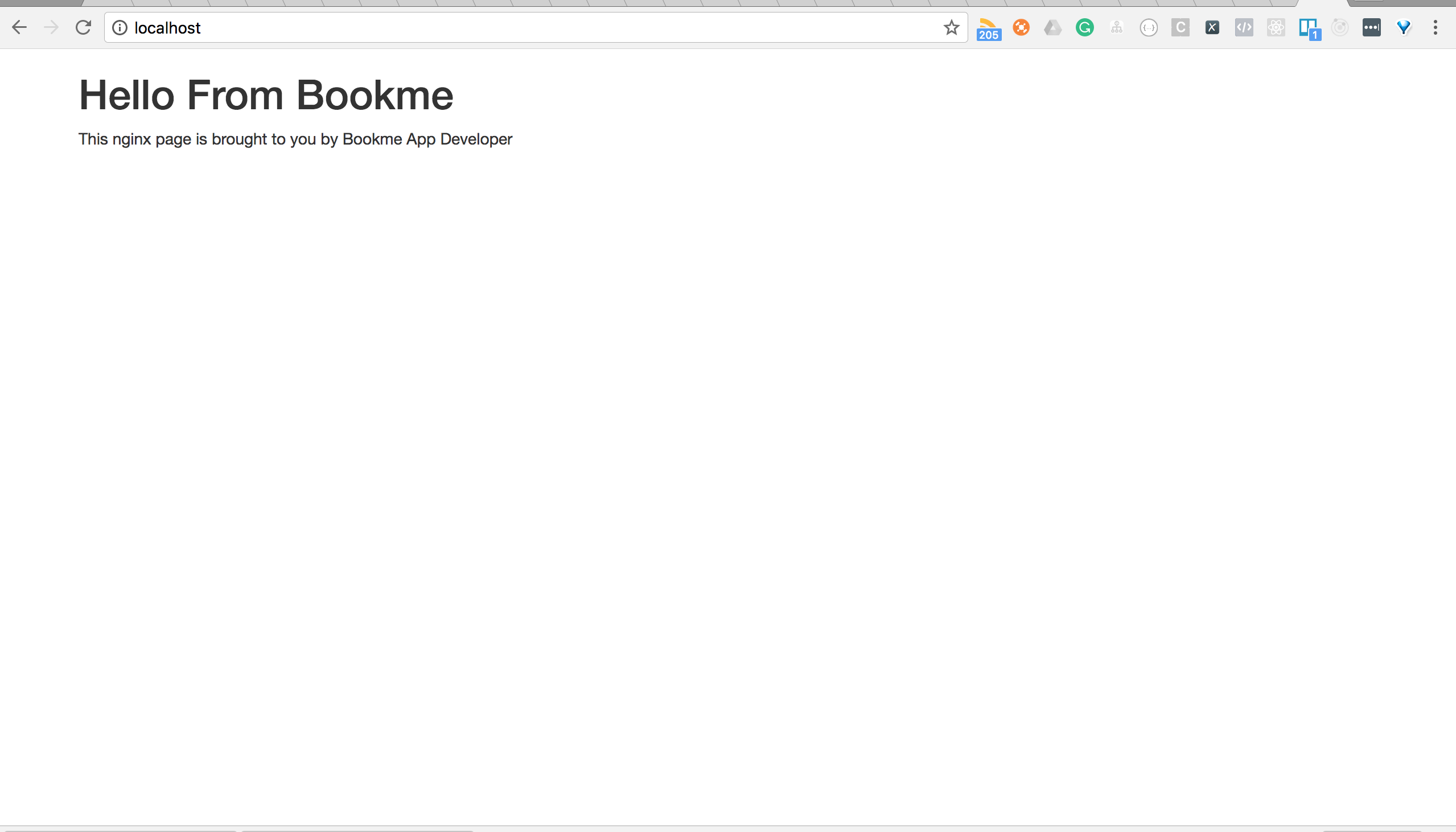This screenshot has width=1456, height=832.
Task: Click the forward navigation arrow
Action: [52, 27]
